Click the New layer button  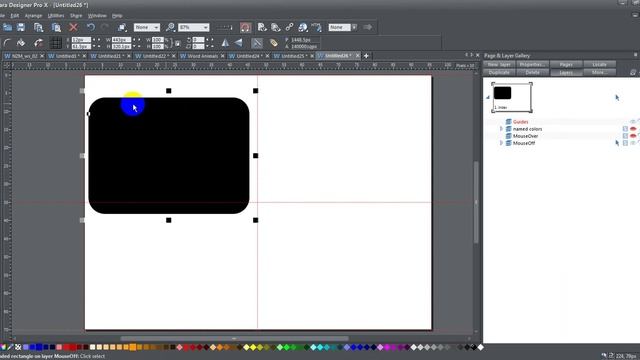(499, 64)
